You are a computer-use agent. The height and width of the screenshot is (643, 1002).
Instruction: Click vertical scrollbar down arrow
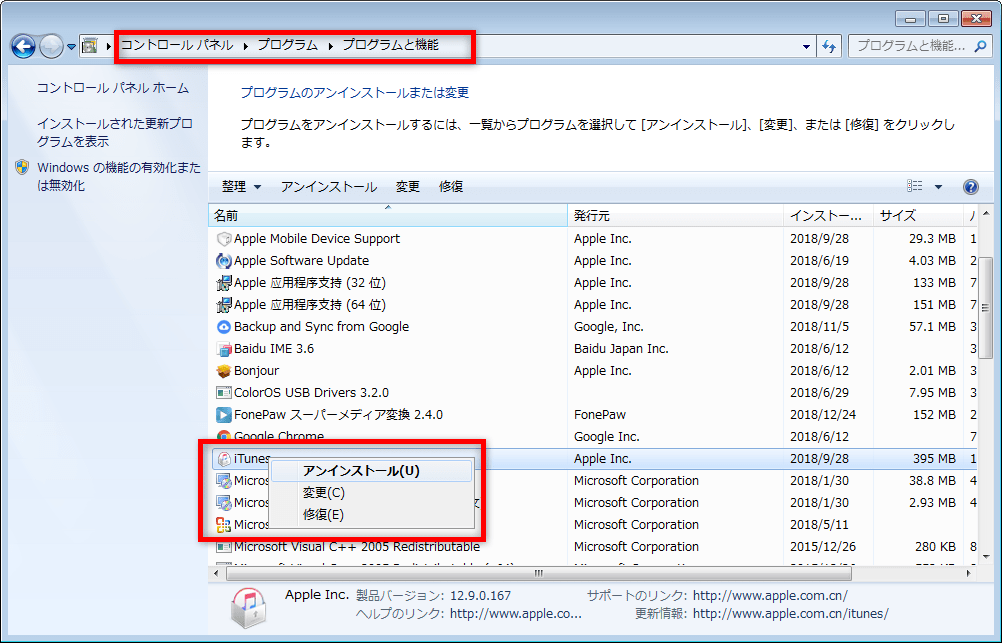tap(985, 556)
